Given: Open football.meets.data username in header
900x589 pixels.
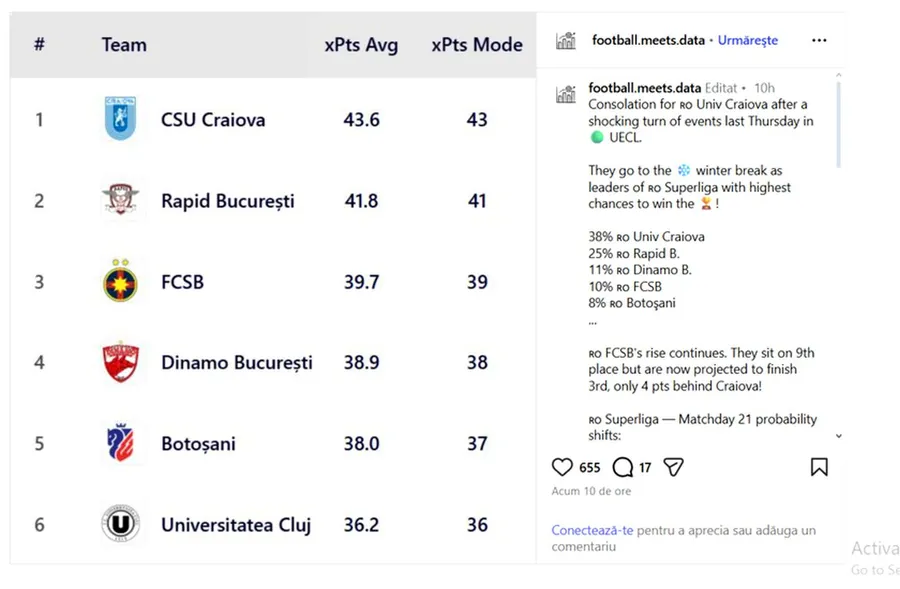Looking at the screenshot, I should pos(648,41).
